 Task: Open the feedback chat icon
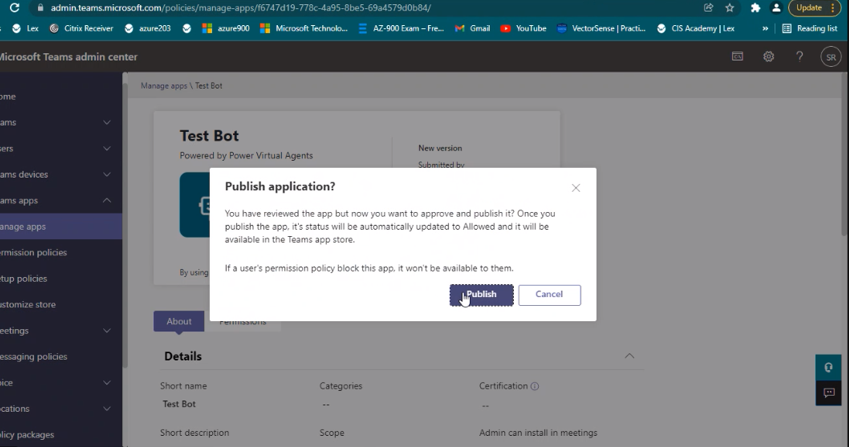(x=828, y=393)
